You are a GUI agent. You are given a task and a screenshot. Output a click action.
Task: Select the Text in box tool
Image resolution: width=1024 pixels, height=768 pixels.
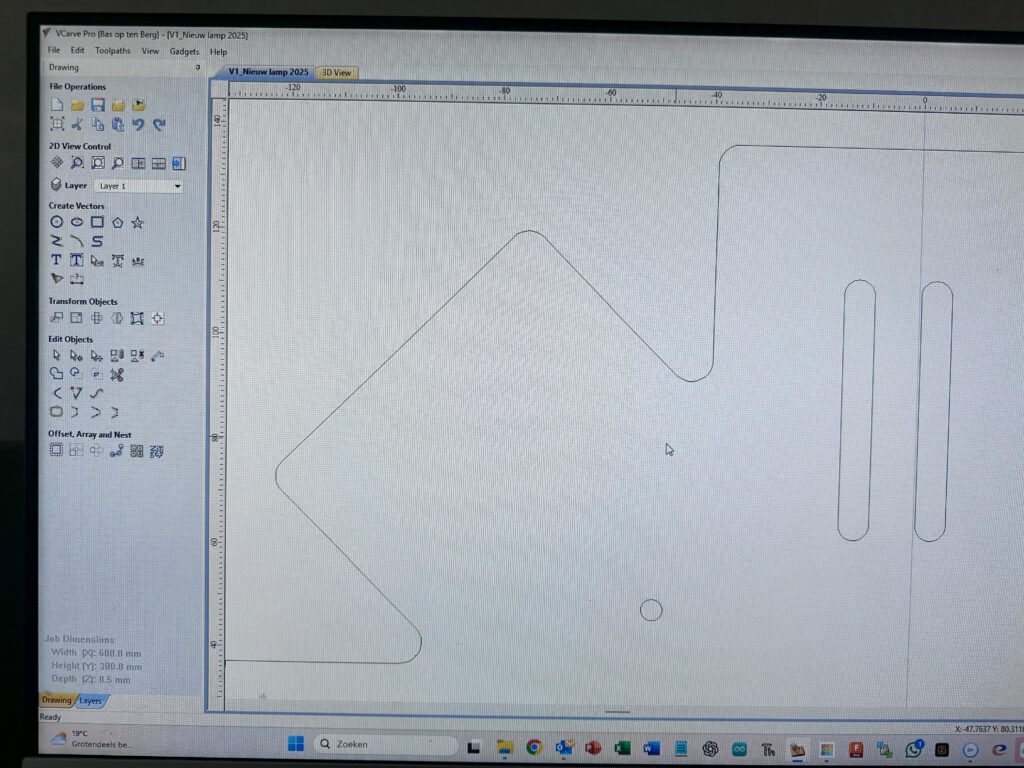click(x=77, y=261)
